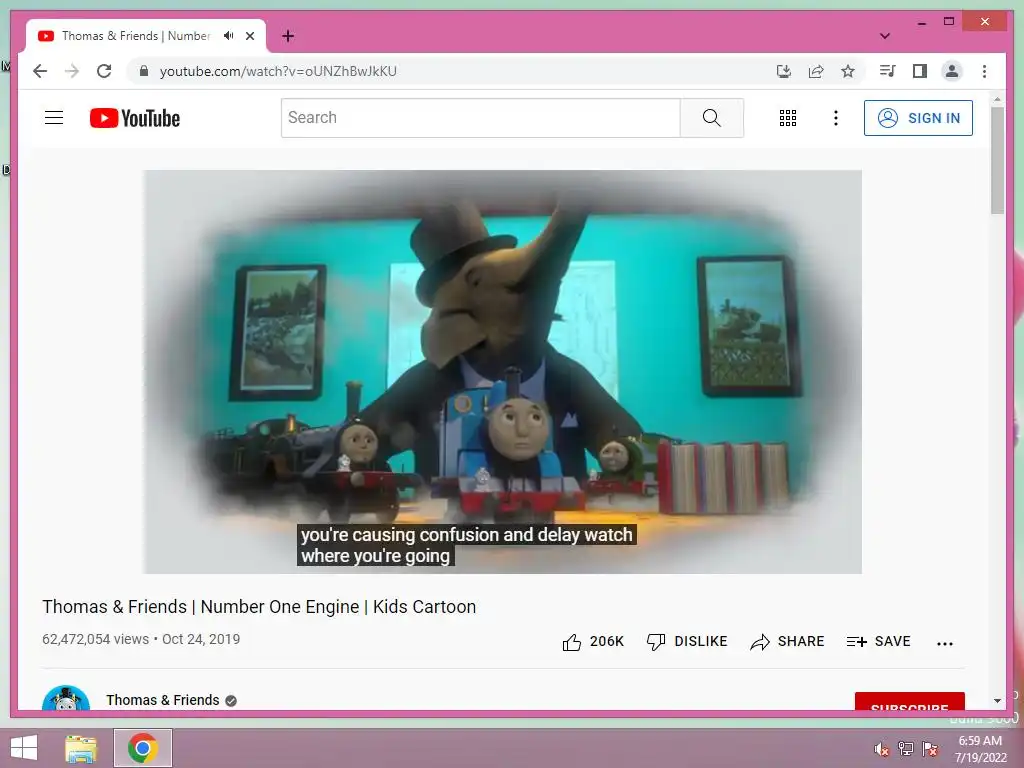Open Chrome profile avatar

(x=952, y=71)
